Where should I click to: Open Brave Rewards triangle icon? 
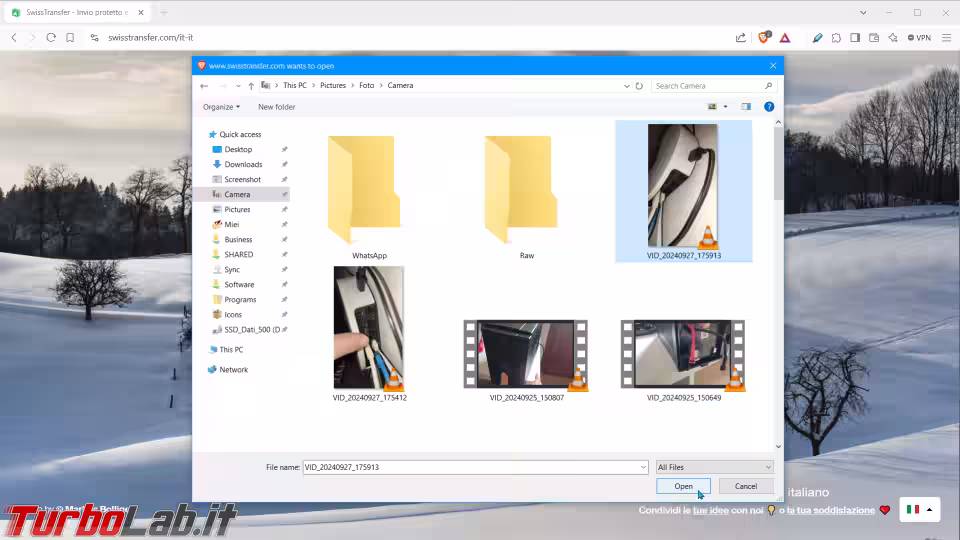[x=785, y=38]
